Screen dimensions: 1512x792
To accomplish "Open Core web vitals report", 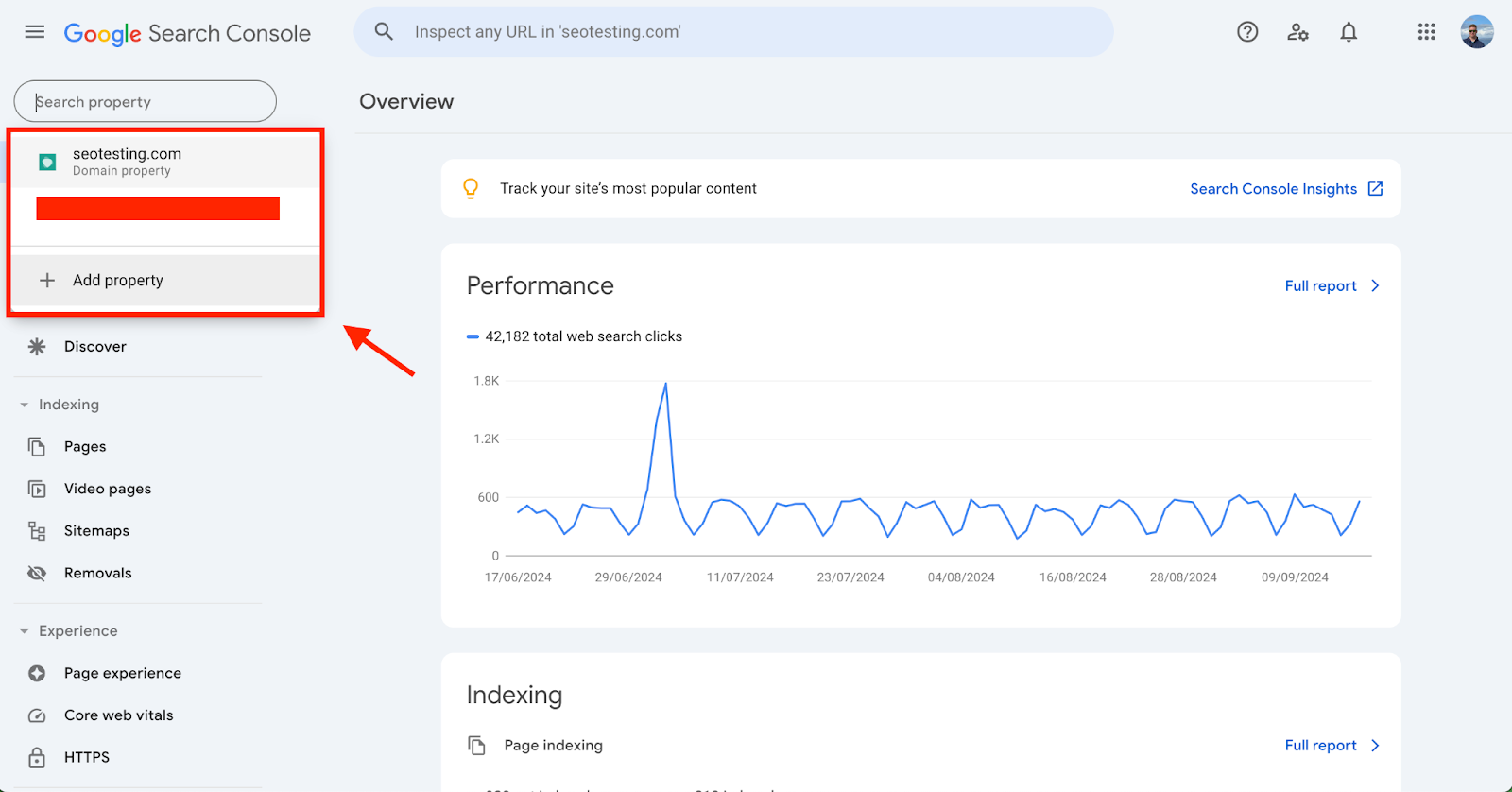I will [x=119, y=715].
